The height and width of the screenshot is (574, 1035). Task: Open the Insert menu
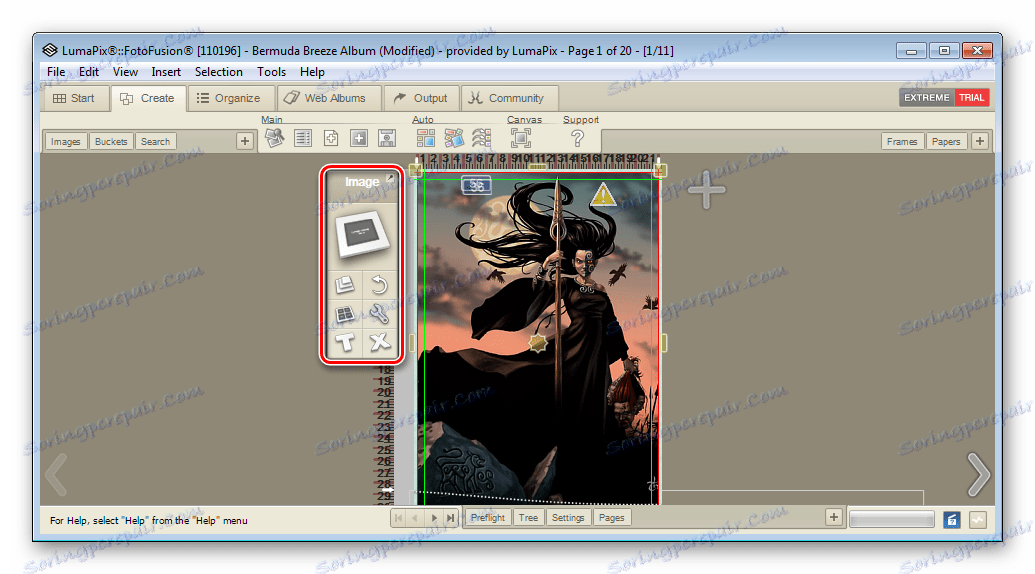click(166, 72)
